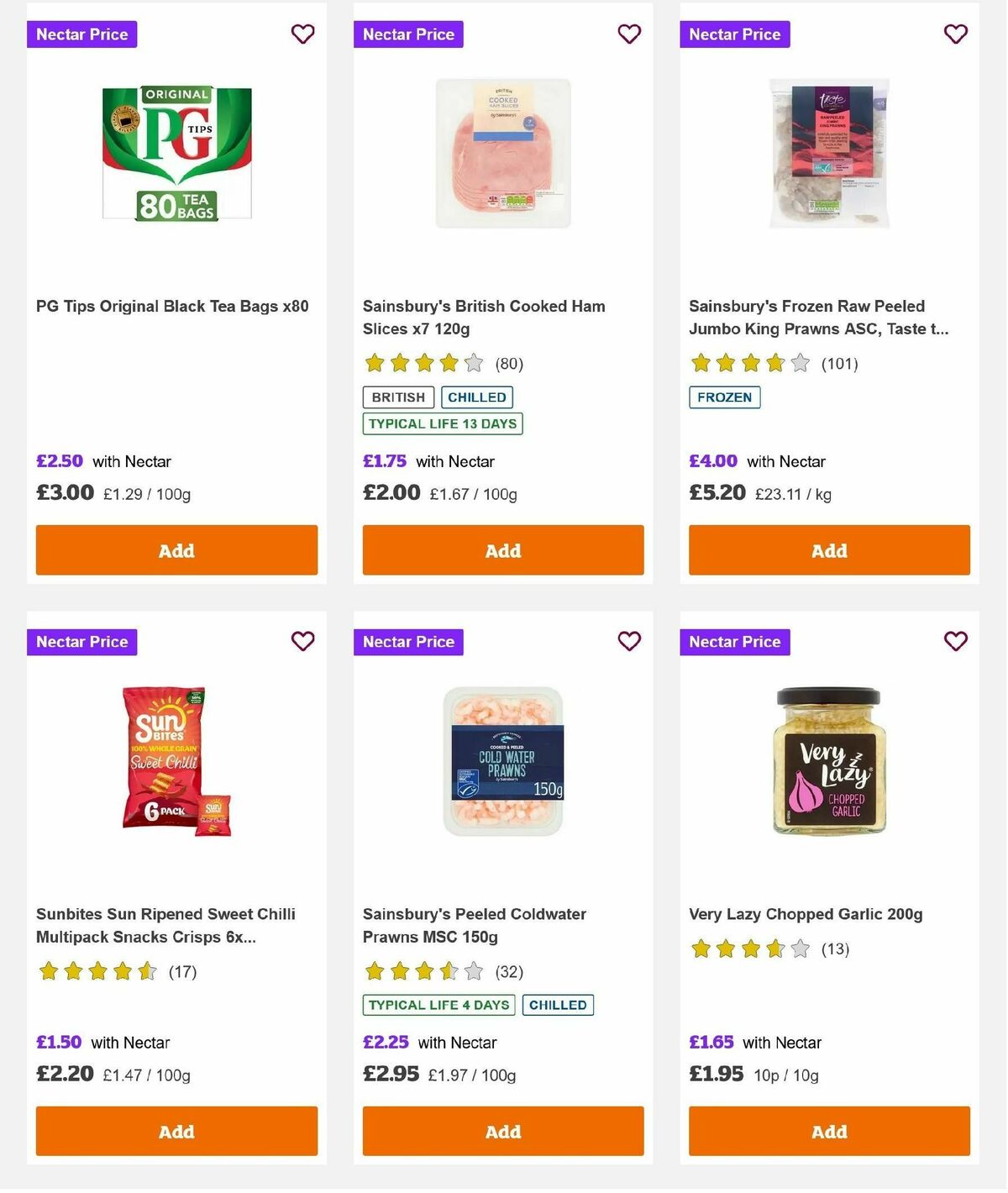1008x1193 pixels.
Task: Open Frozen Raw Peeled Jumbo King Prawns listing
Action: 819,318
